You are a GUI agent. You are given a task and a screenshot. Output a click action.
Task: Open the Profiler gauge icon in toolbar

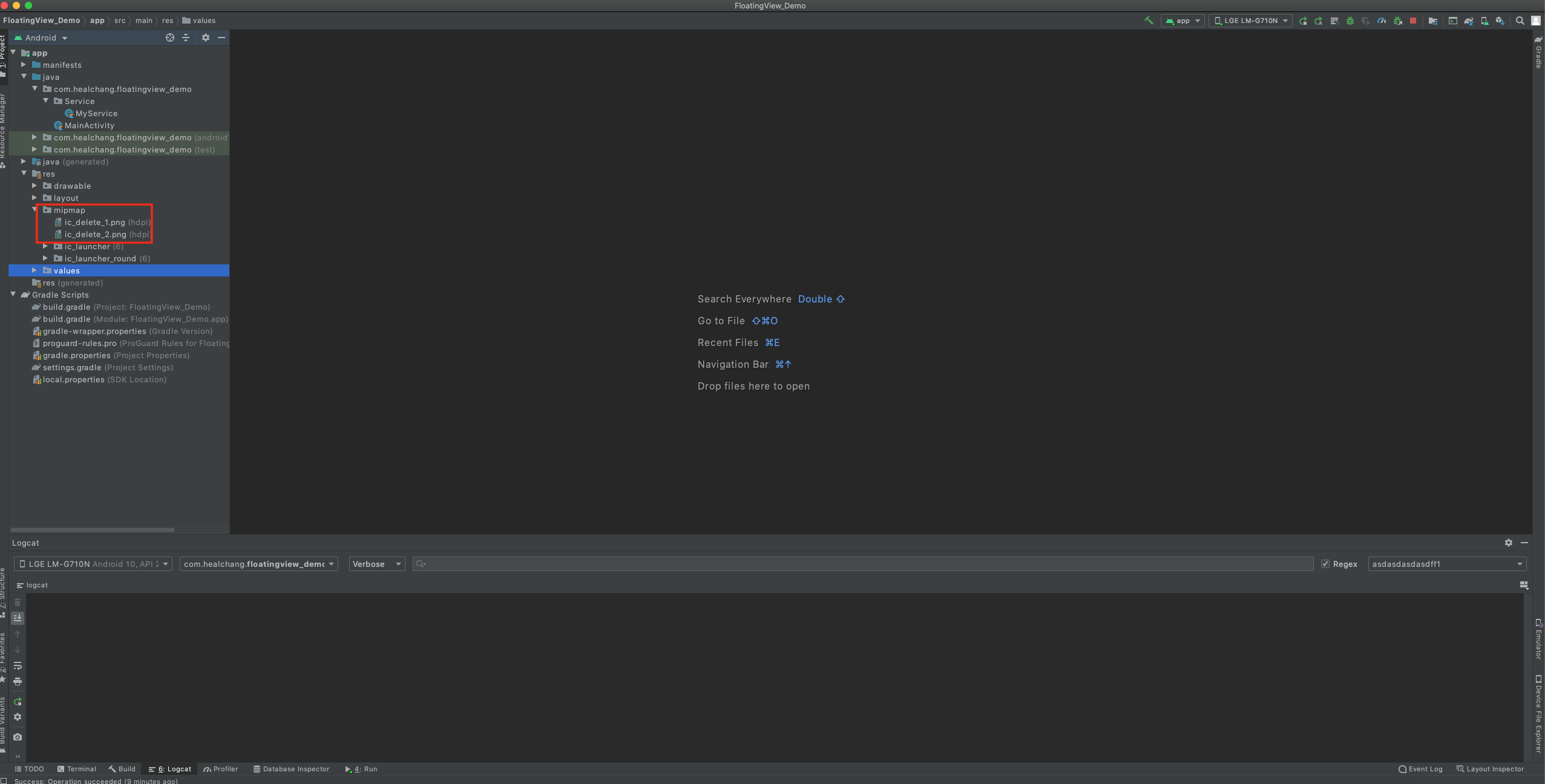point(1382,21)
